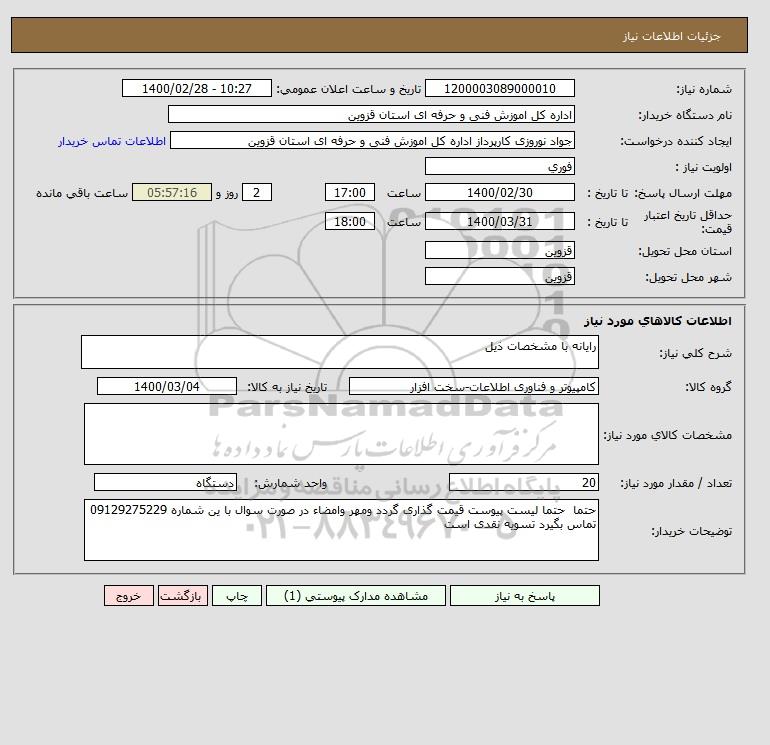770x745 pixels.
Task: Click label واحد شمارش
Action: pos(290,483)
